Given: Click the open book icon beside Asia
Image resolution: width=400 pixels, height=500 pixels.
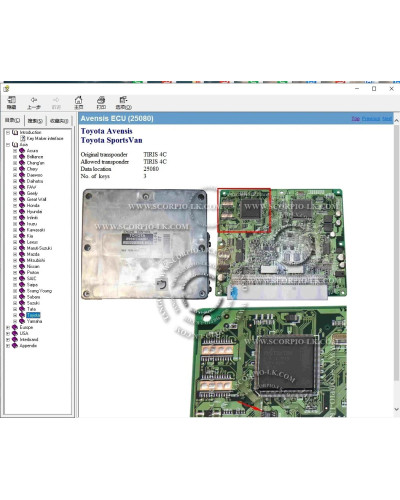Looking at the screenshot, I should (15, 145).
